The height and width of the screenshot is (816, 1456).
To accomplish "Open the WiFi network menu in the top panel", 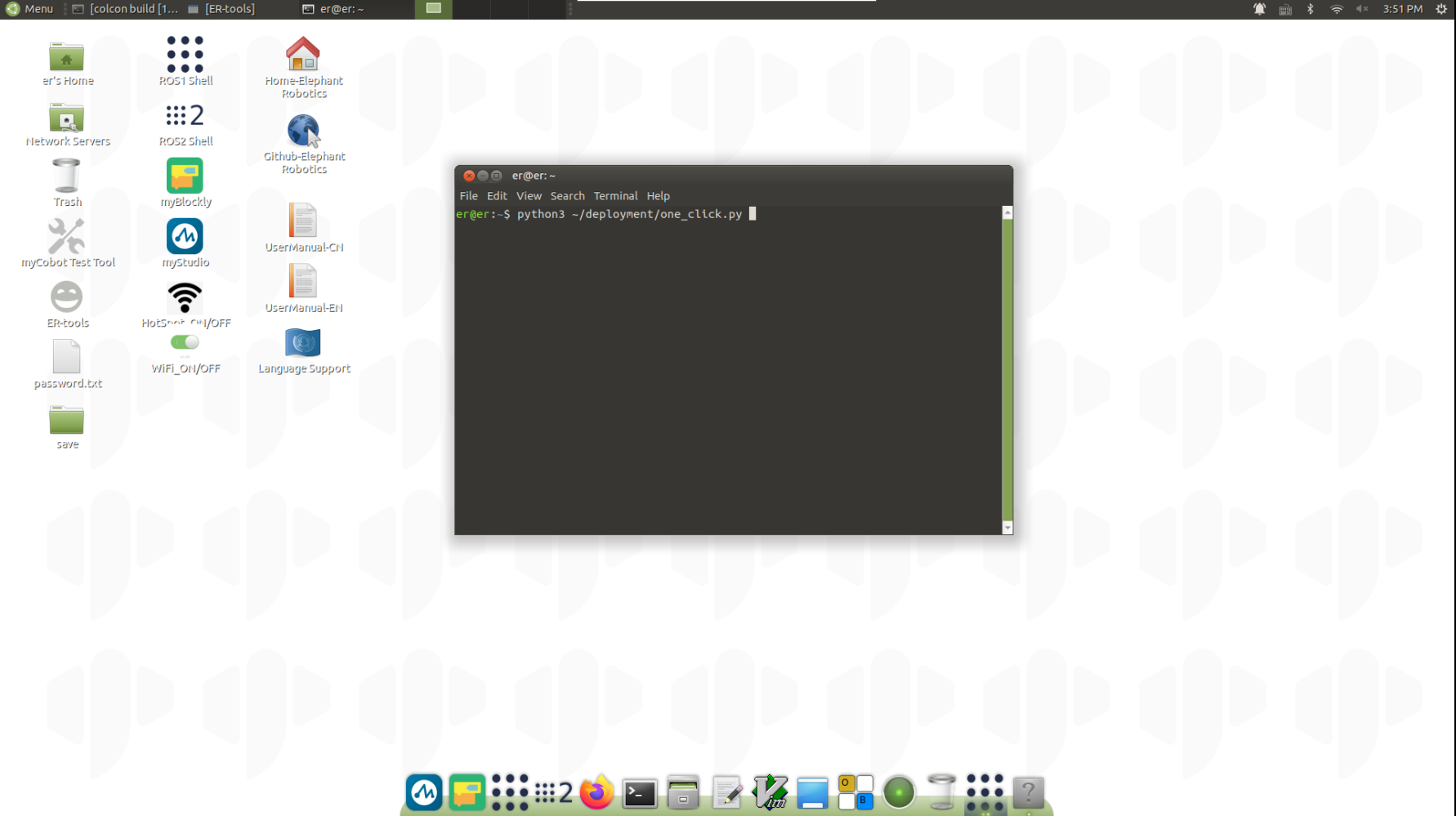I will point(1337,9).
